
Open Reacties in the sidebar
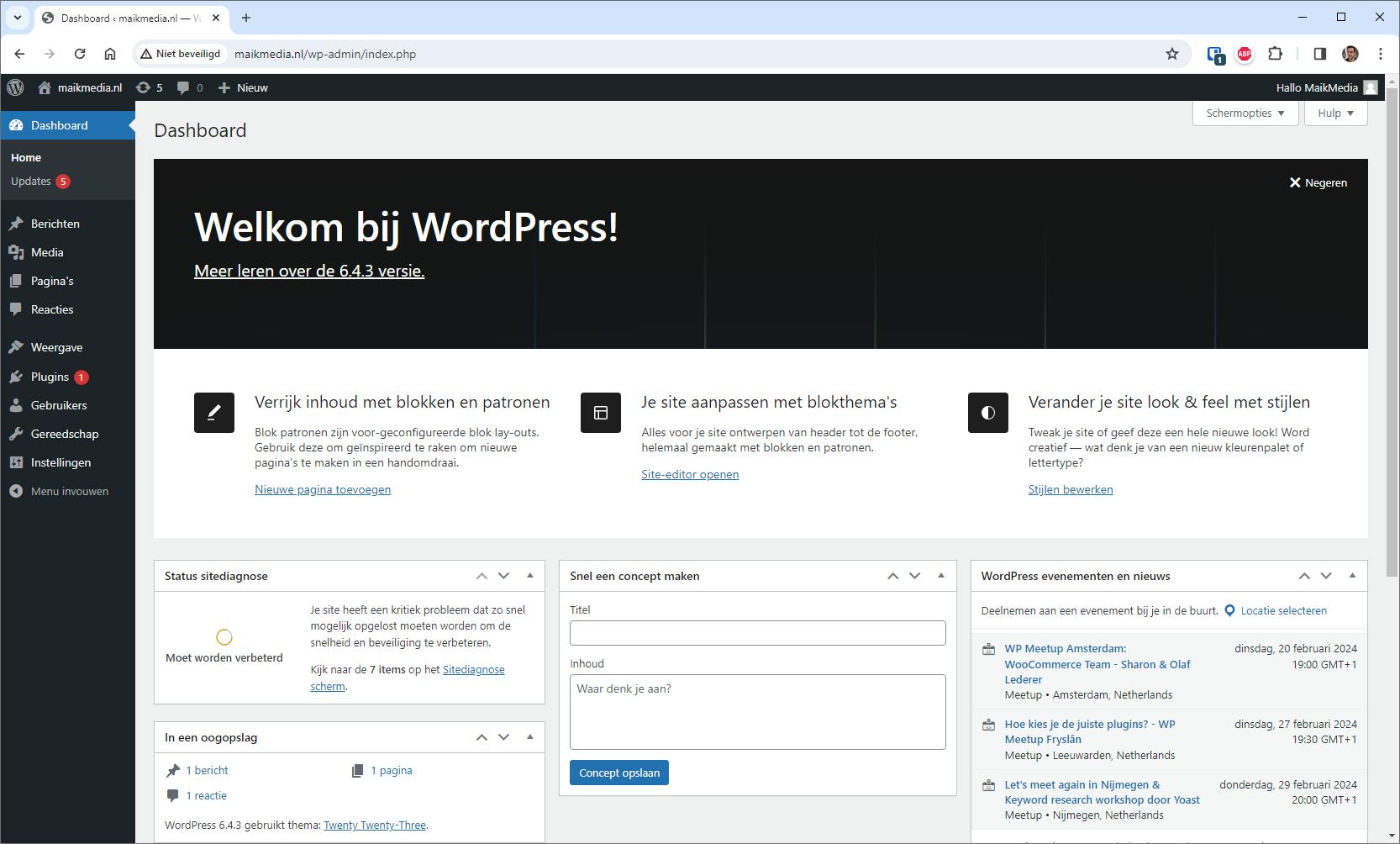click(x=52, y=309)
